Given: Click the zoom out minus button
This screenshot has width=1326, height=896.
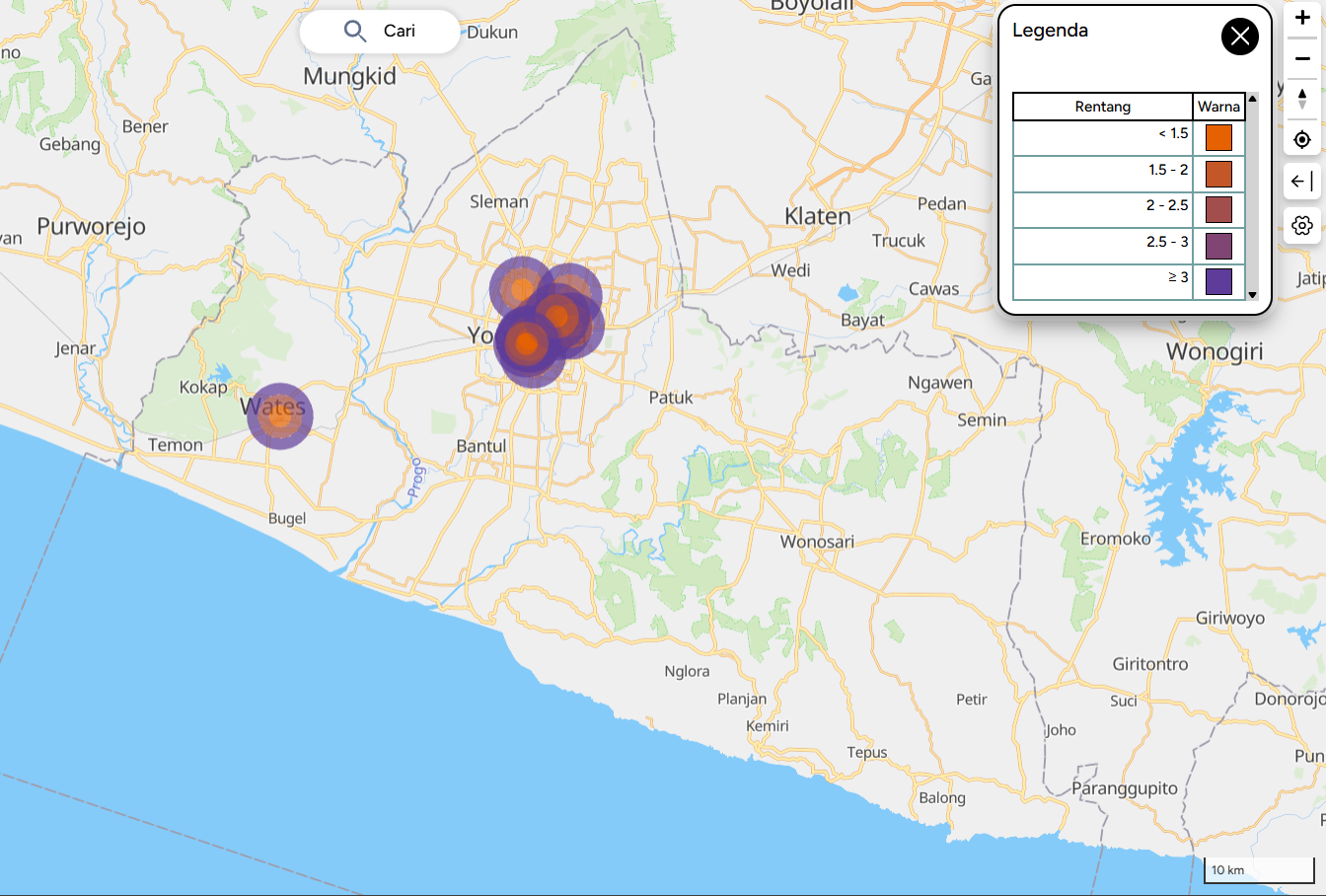Looking at the screenshot, I should [1302, 59].
